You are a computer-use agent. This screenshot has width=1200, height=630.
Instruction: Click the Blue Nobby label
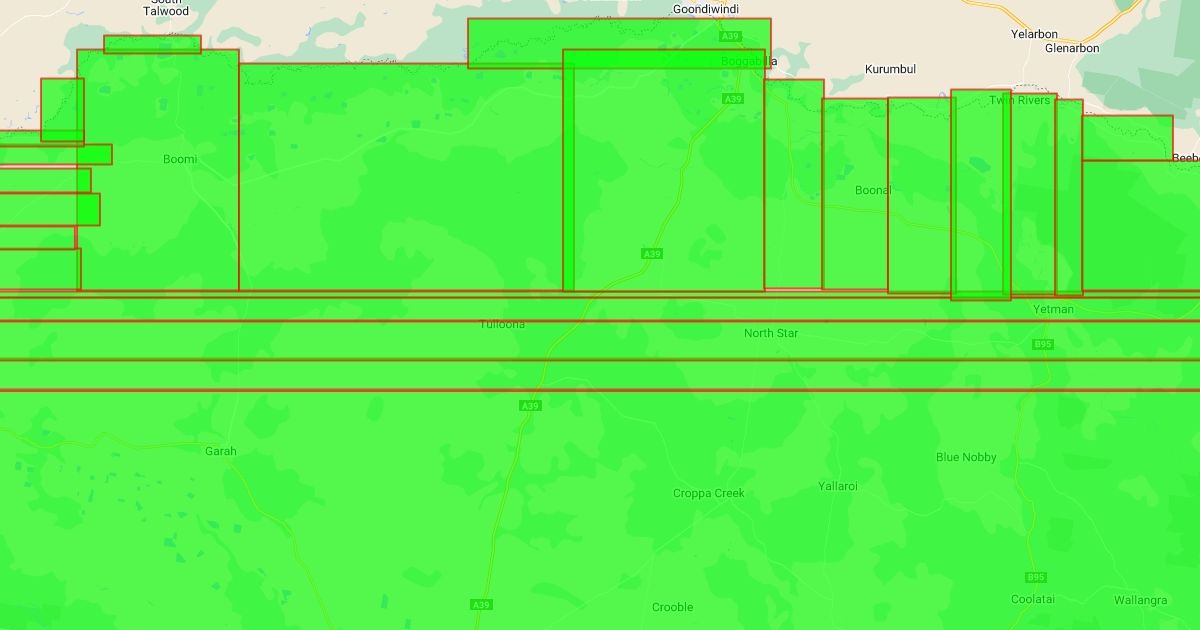[x=966, y=457]
